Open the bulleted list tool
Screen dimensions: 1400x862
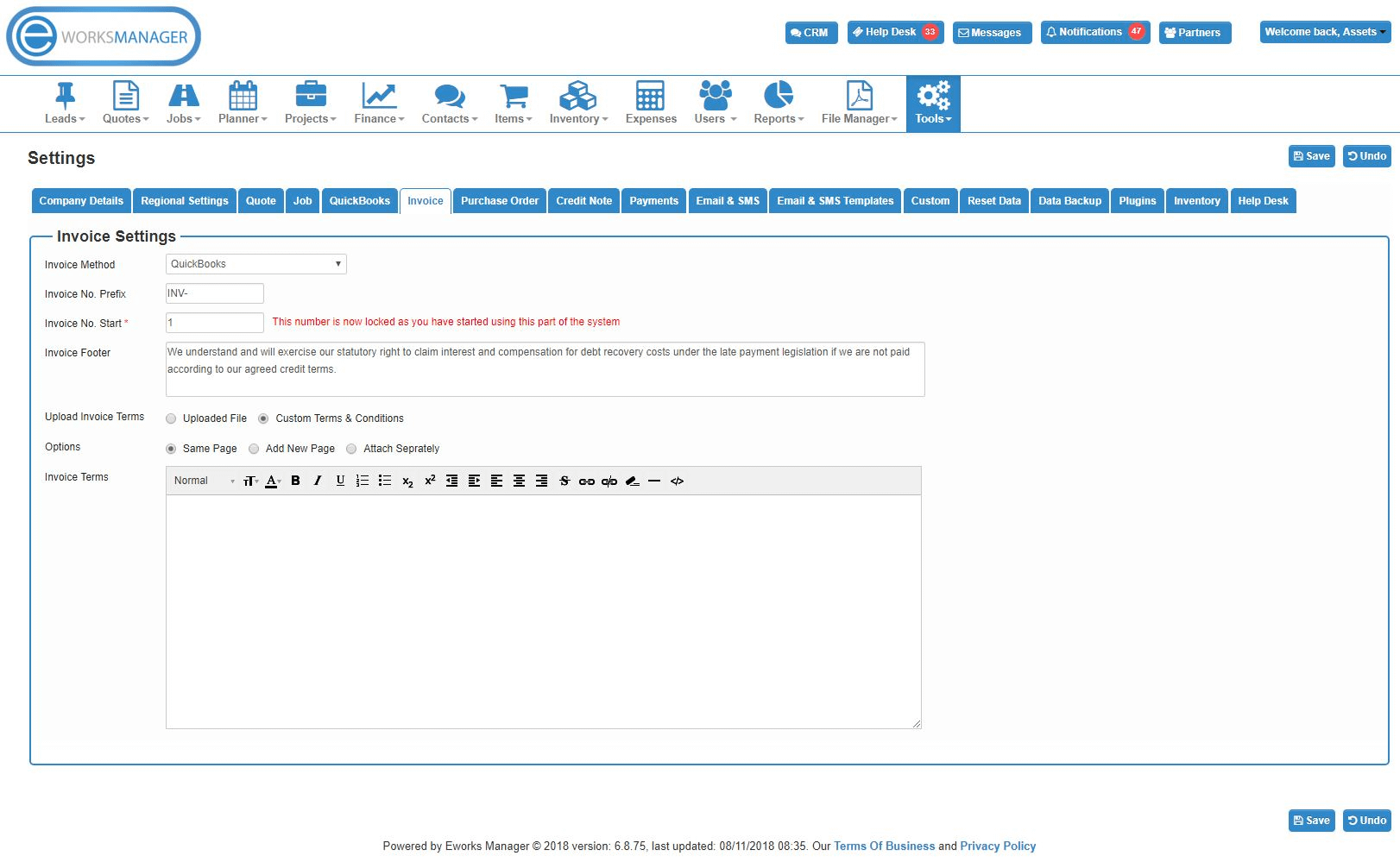pyautogui.click(x=384, y=481)
